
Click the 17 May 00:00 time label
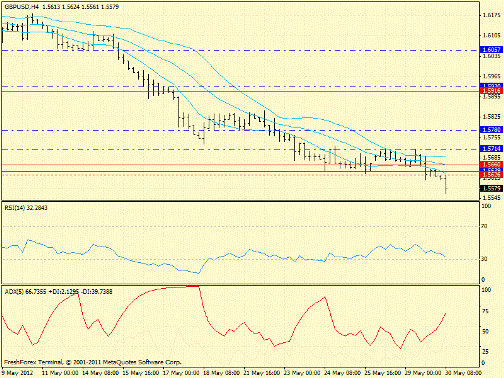click(x=181, y=373)
